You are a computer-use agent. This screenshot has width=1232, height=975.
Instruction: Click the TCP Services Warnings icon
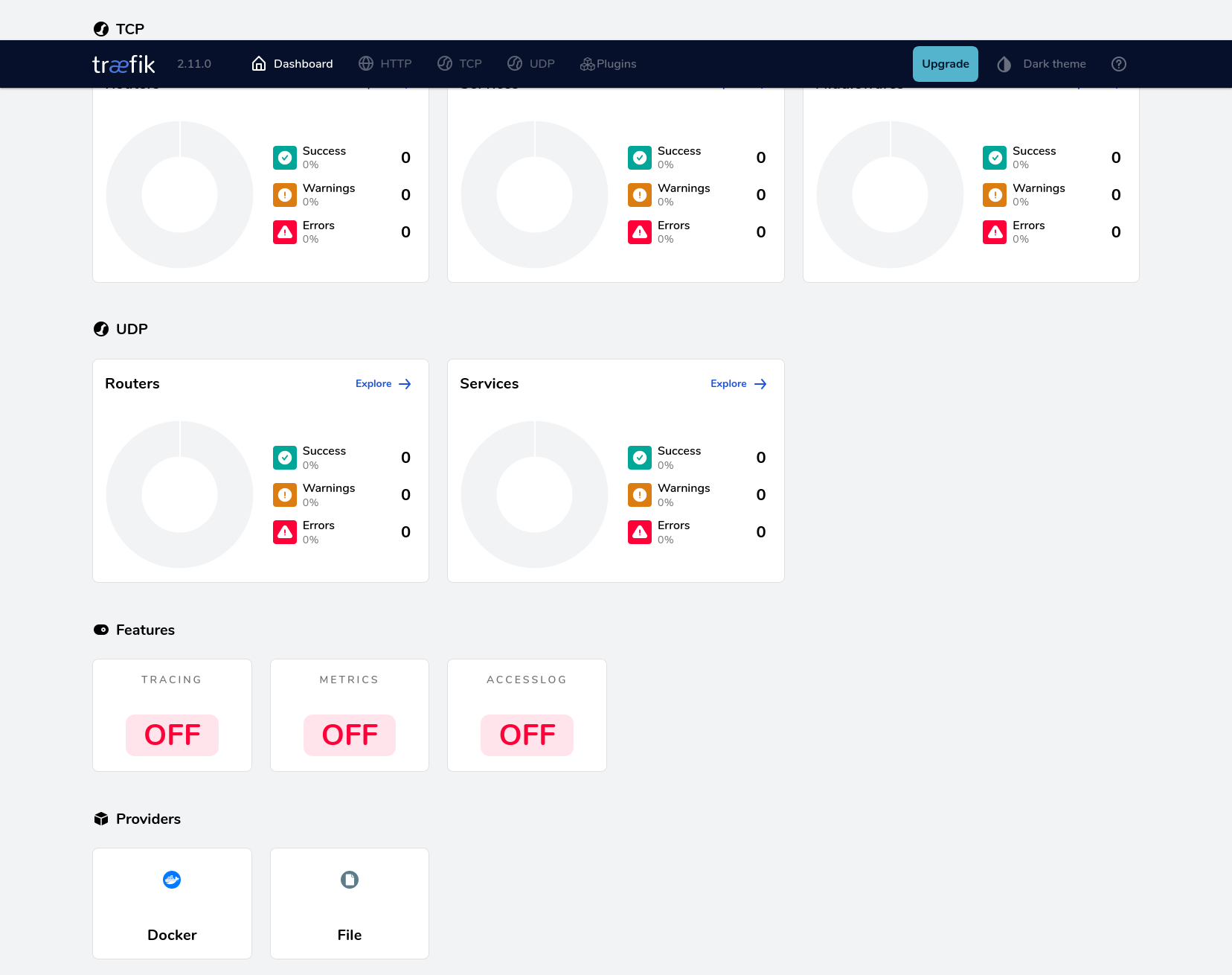pyautogui.click(x=640, y=195)
